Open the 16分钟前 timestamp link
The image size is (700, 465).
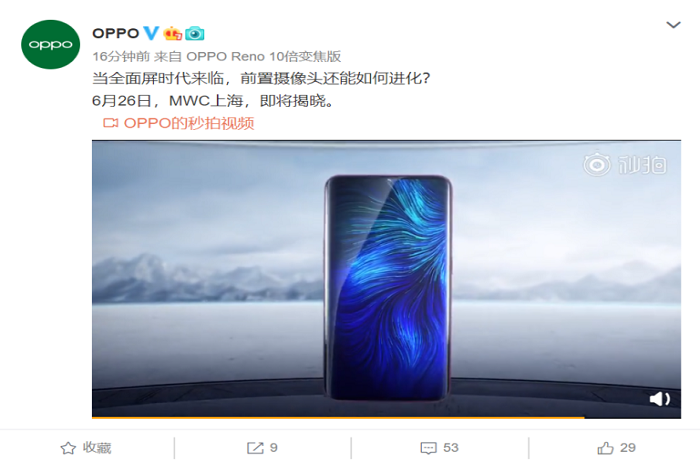point(121,56)
